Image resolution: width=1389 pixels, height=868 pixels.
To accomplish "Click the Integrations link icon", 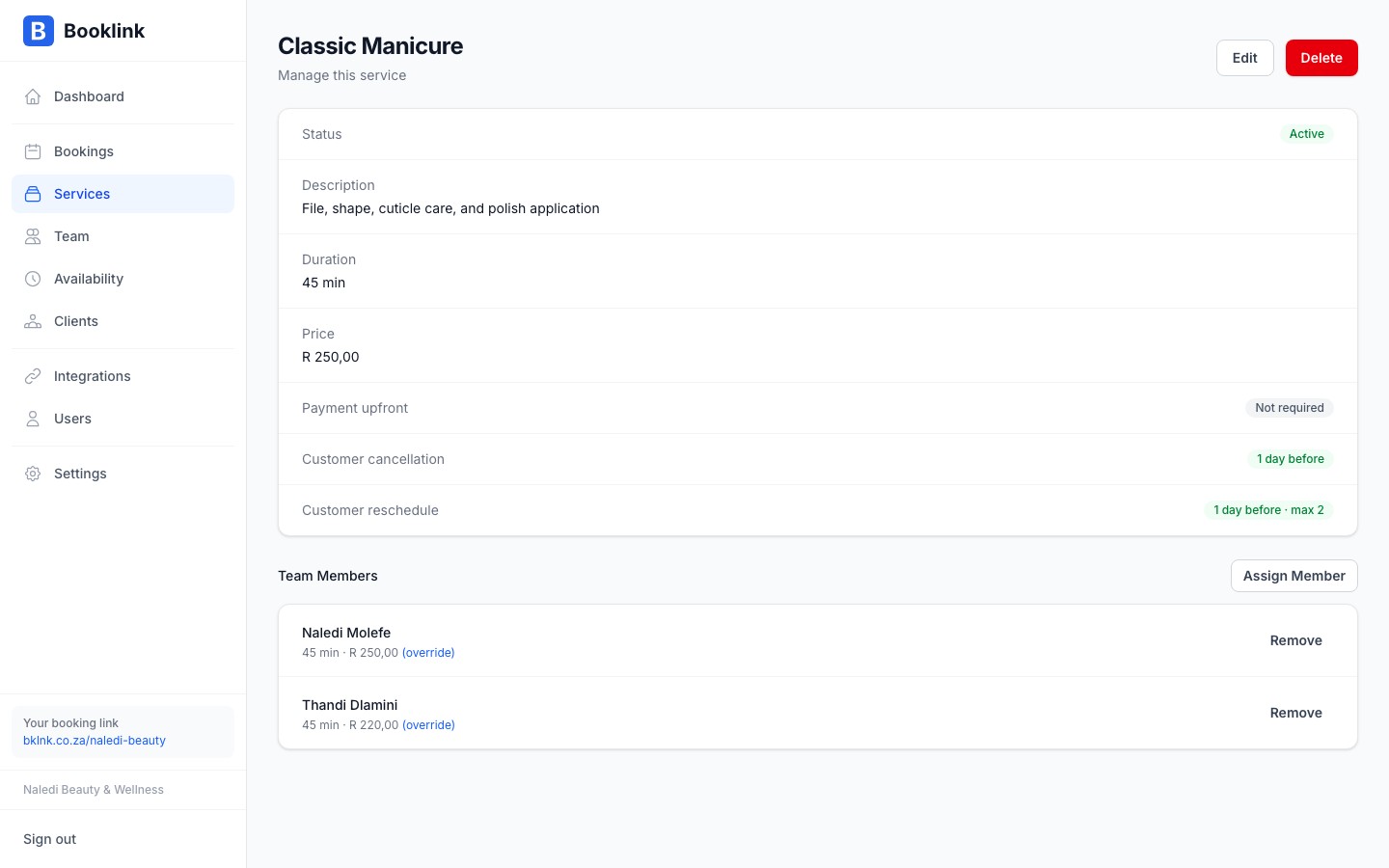I will pyautogui.click(x=33, y=376).
